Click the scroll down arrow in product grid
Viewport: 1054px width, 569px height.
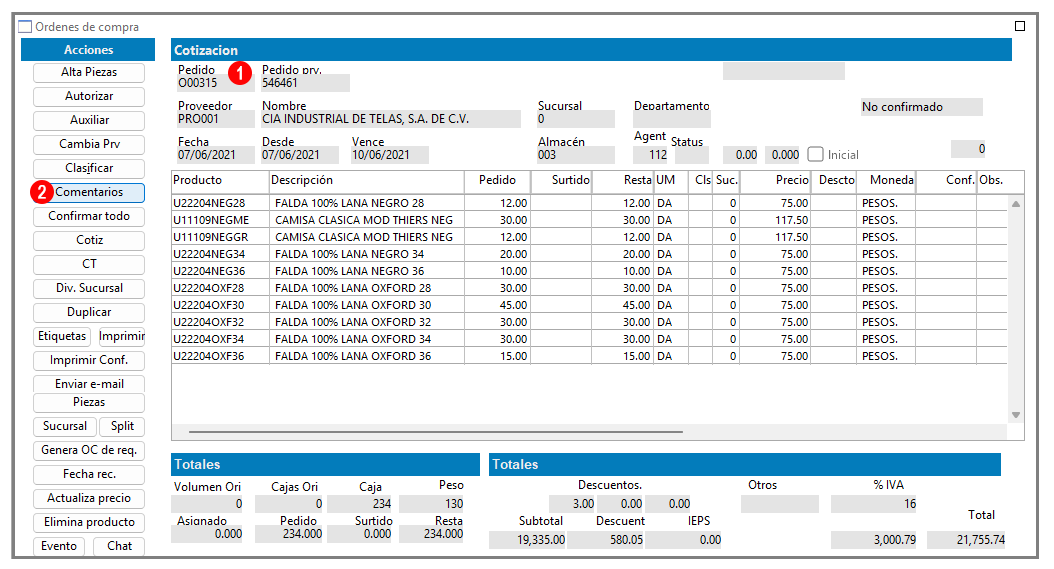(1016, 415)
